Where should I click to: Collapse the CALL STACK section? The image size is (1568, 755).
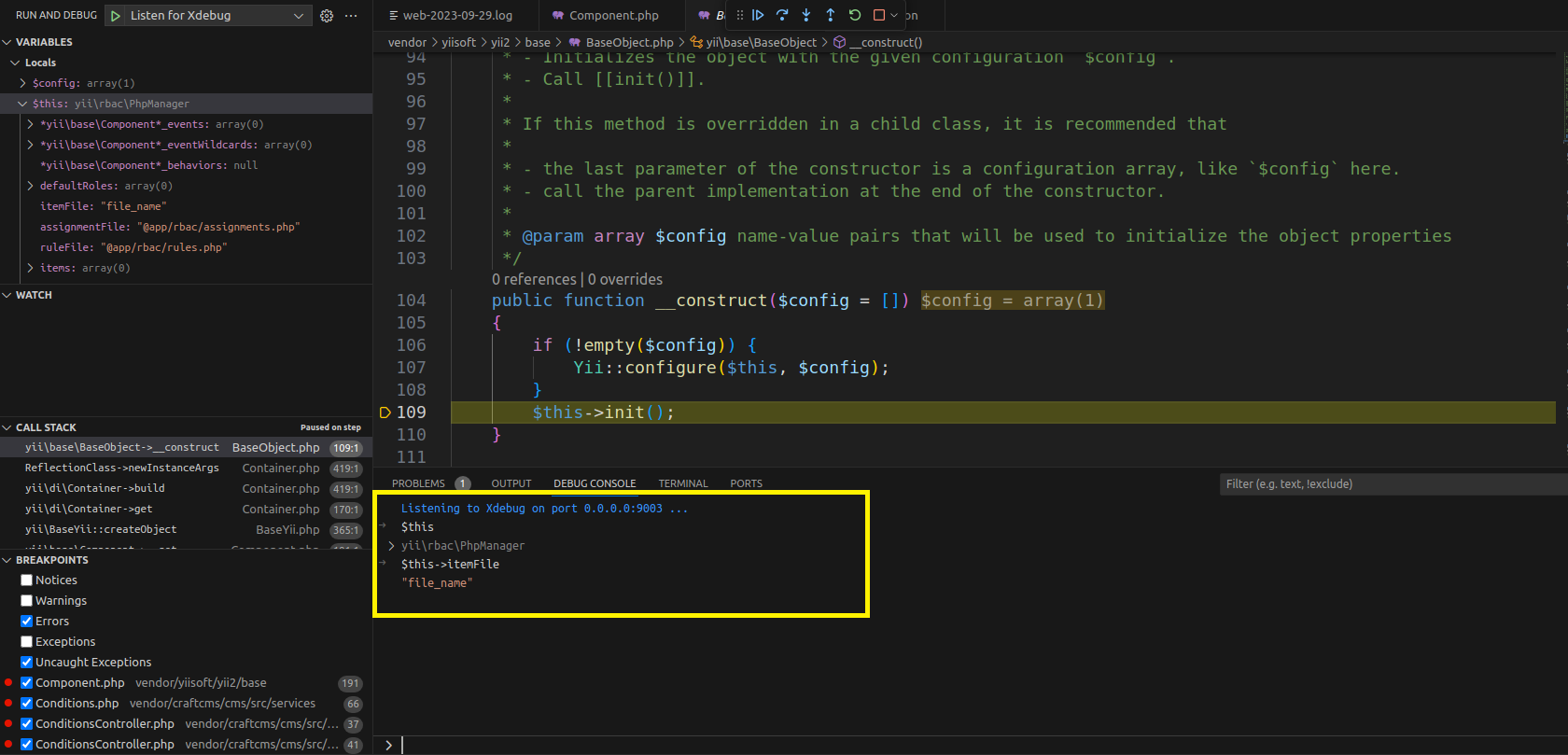click(x=7, y=427)
